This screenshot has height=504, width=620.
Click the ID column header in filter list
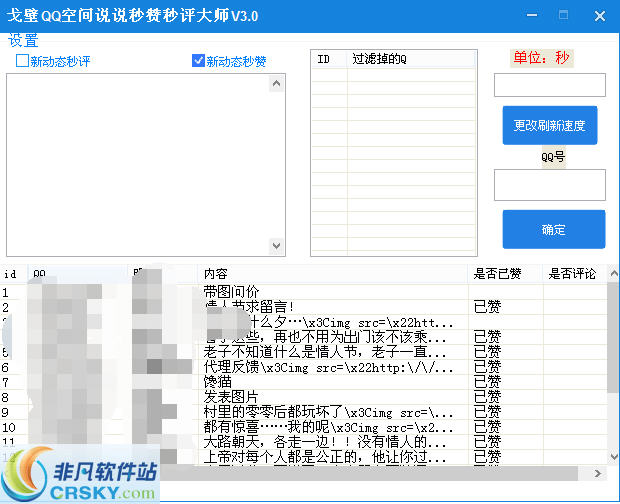pos(329,59)
